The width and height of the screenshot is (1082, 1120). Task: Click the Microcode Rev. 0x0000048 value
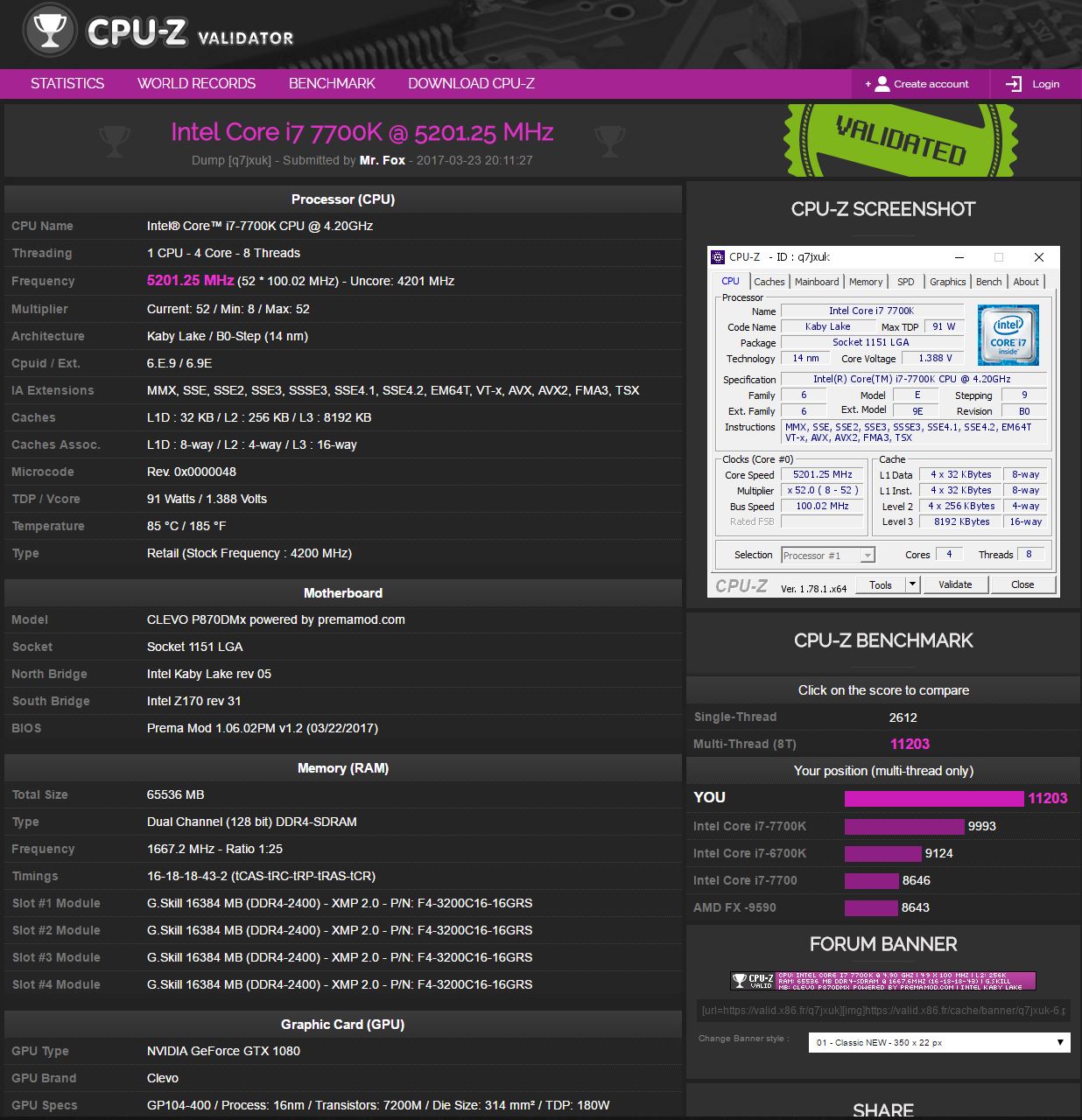[x=192, y=472]
